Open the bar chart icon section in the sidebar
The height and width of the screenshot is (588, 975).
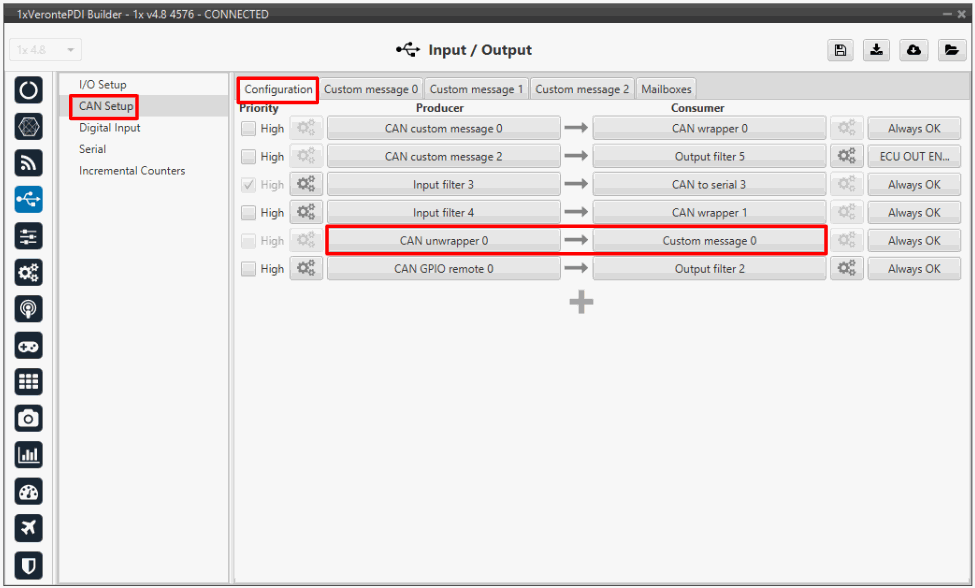(x=29, y=455)
